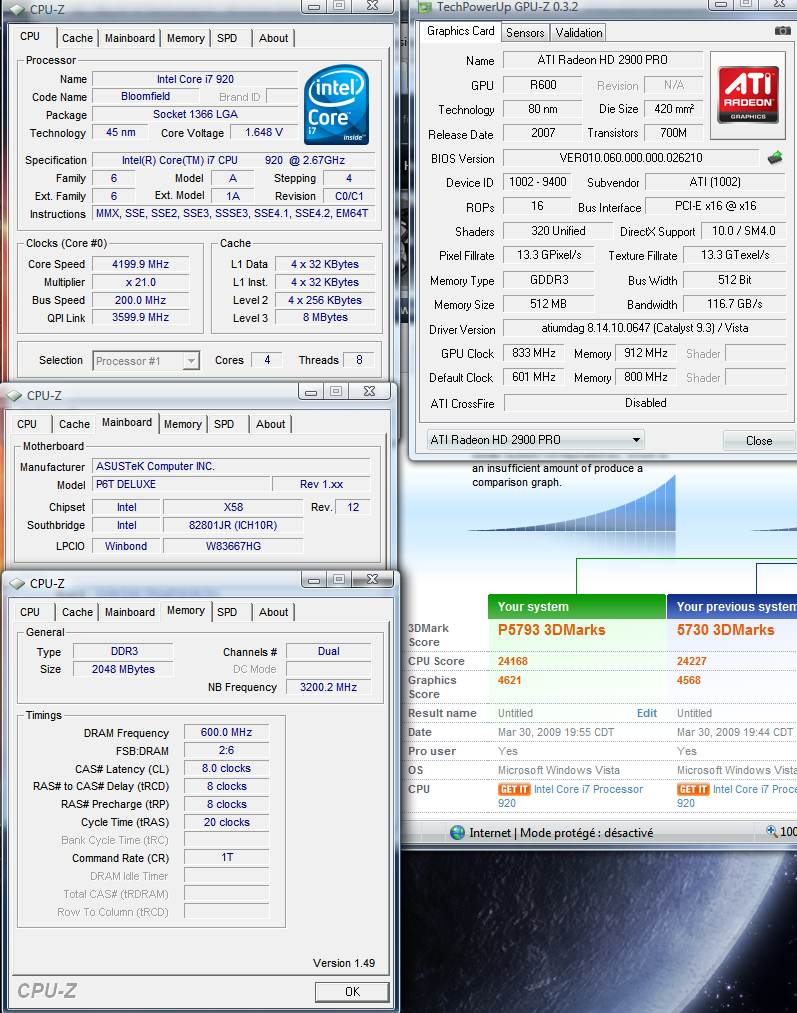Click the Driver Version field in GPU-Z
The image size is (797, 1013).
[645, 328]
